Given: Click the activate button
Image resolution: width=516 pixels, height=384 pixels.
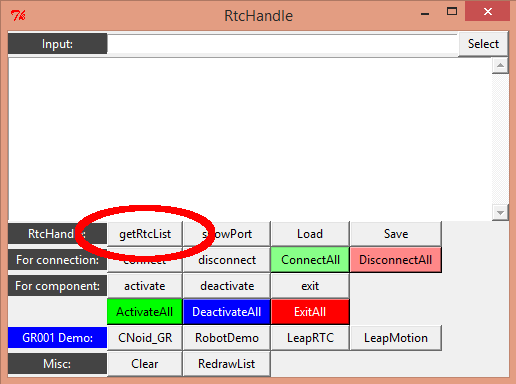Looking at the screenshot, I should click(x=145, y=286).
